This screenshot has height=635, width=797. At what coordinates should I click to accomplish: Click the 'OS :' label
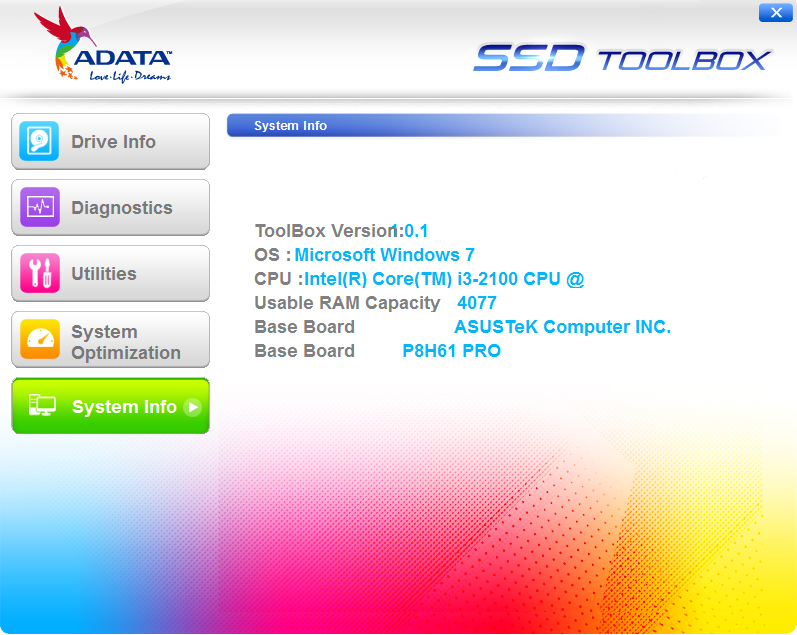pyautogui.click(x=273, y=255)
